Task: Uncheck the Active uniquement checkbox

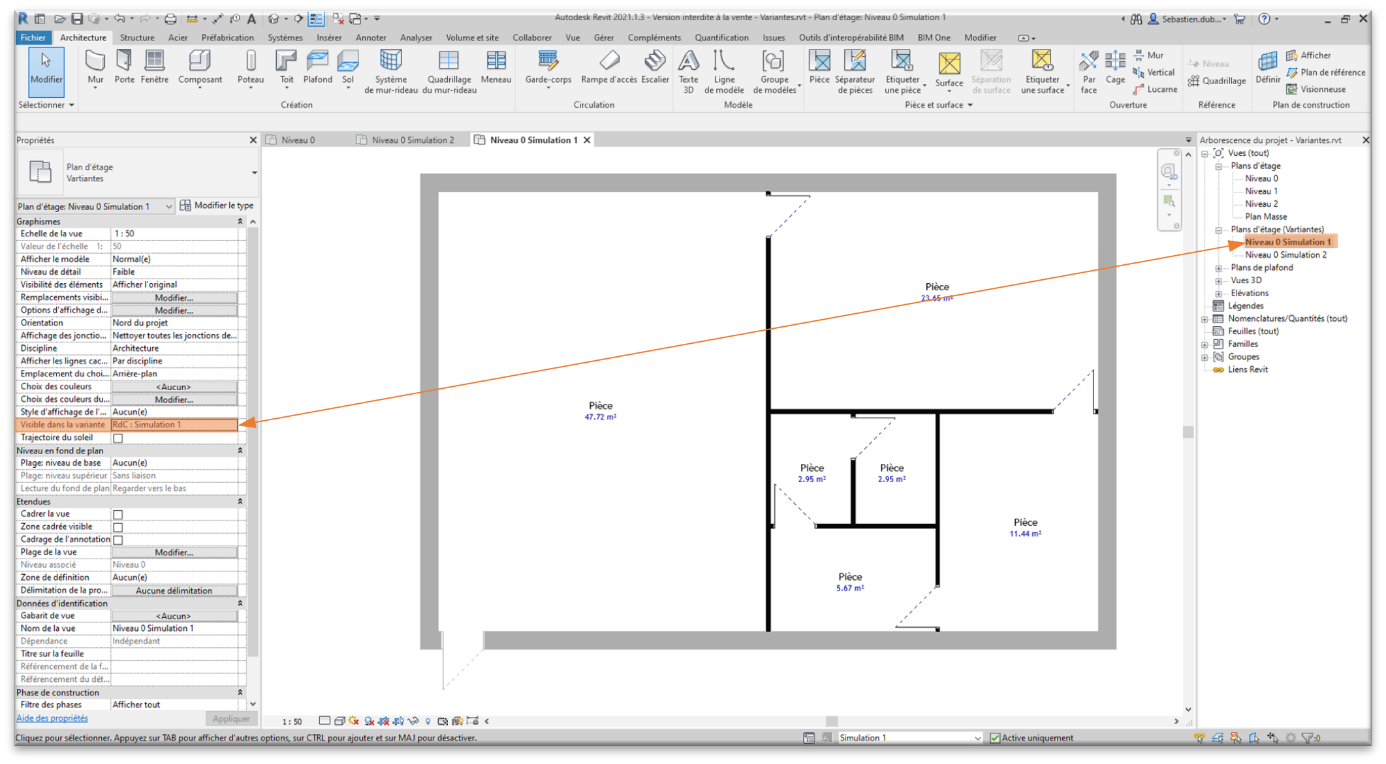Action: click(995, 738)
